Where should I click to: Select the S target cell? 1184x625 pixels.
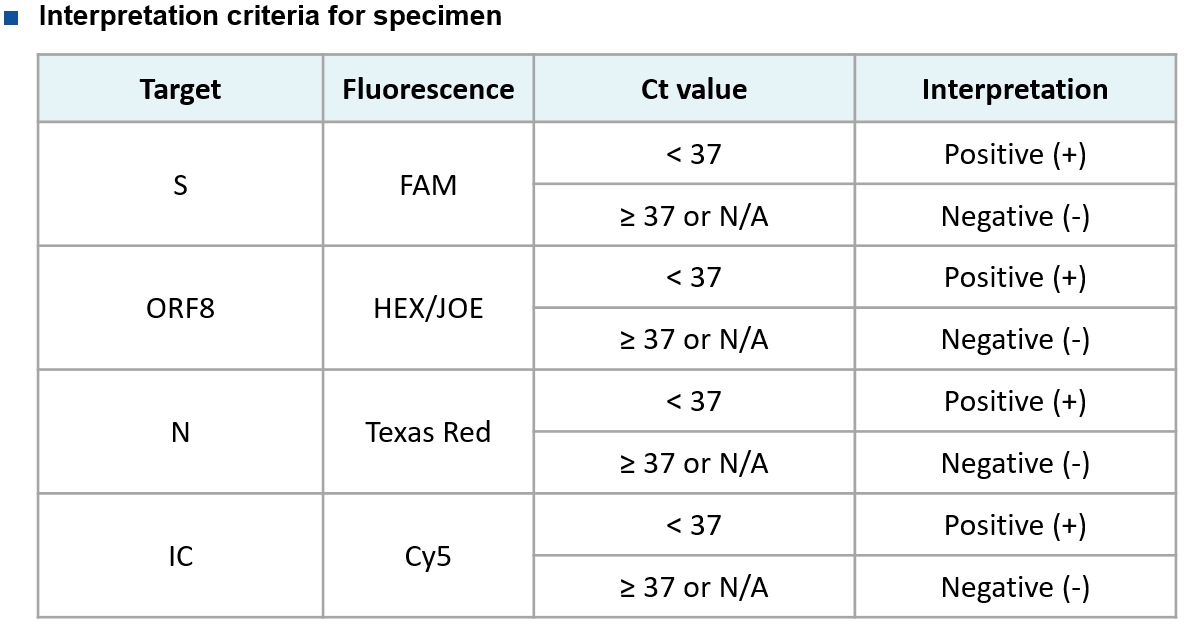(180, 184)
